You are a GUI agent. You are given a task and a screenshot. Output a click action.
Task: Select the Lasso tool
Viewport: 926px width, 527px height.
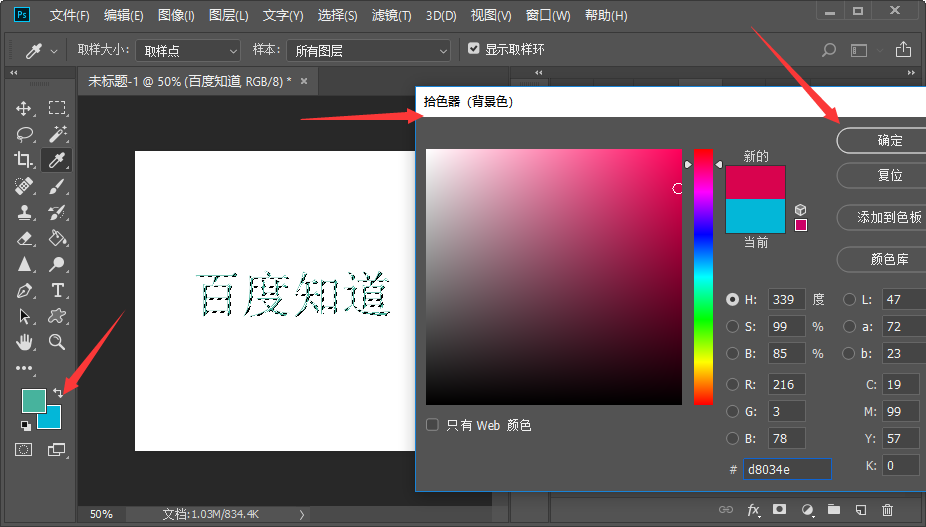(x=24, y=134)
